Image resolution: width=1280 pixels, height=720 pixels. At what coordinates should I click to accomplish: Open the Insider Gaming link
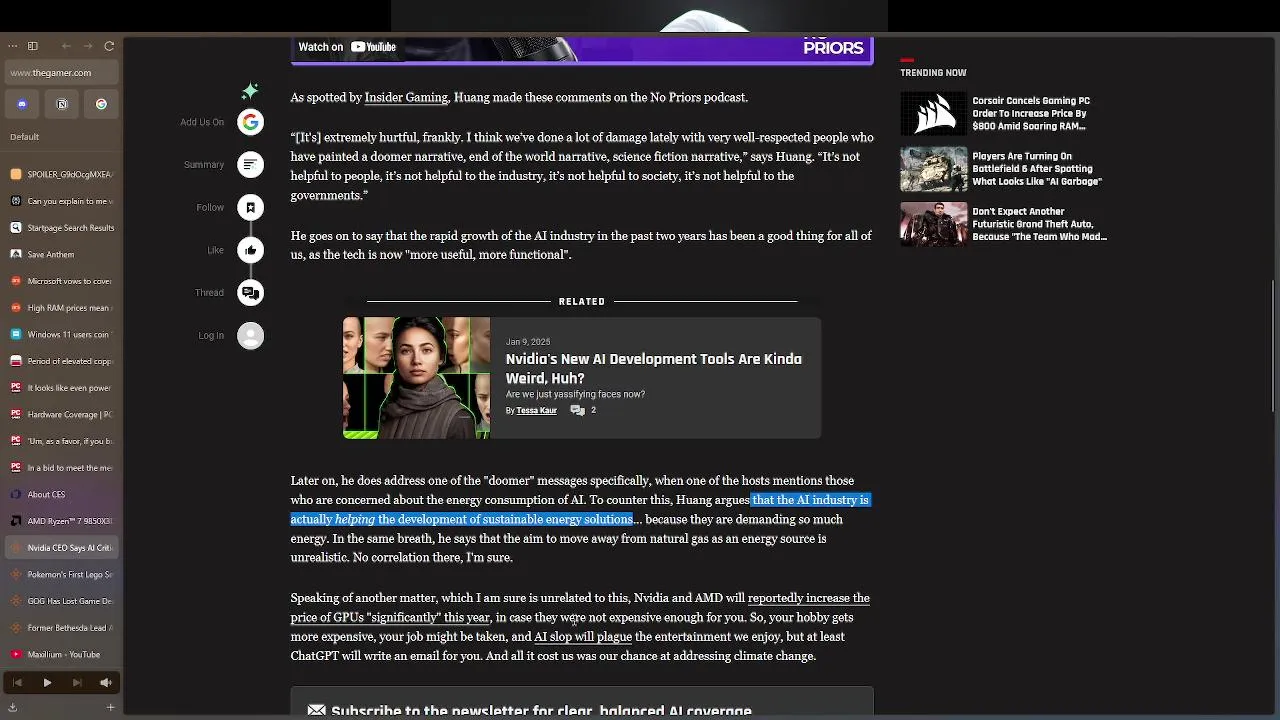(x=406, y=97)
